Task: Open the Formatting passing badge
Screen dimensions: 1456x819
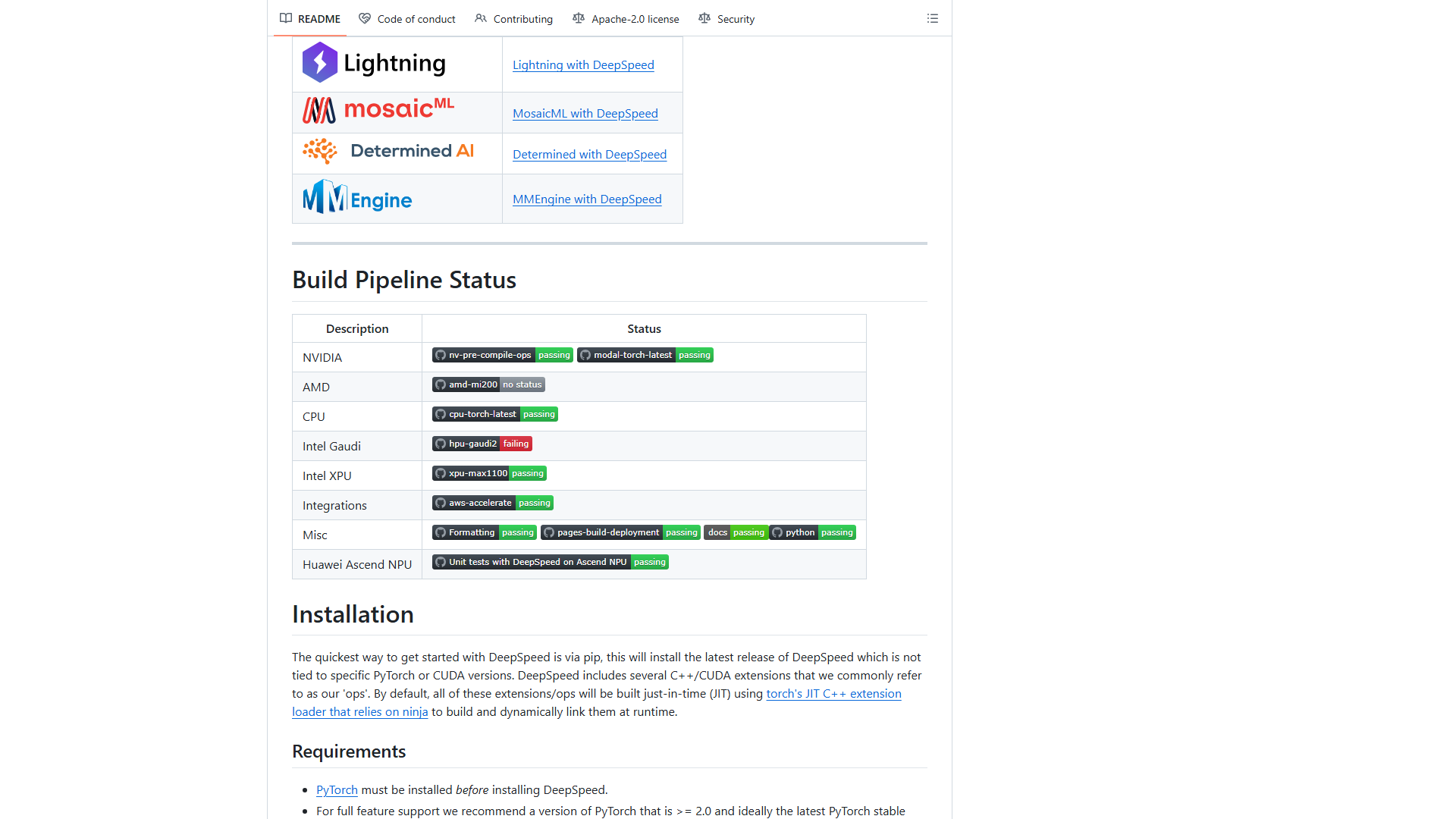Action: 484,532
